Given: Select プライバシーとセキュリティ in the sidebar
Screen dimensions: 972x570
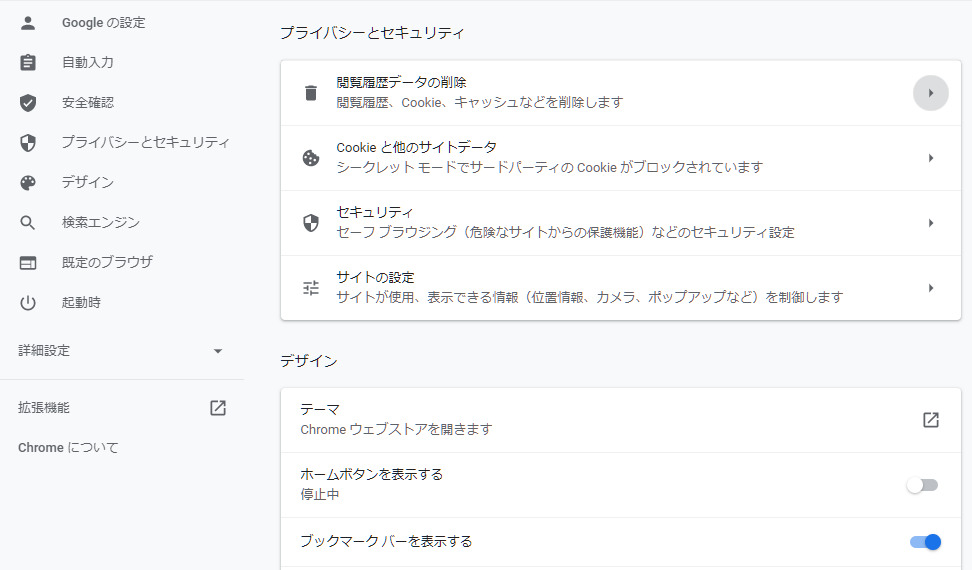Looking at the screenshot, I should 145,142.
